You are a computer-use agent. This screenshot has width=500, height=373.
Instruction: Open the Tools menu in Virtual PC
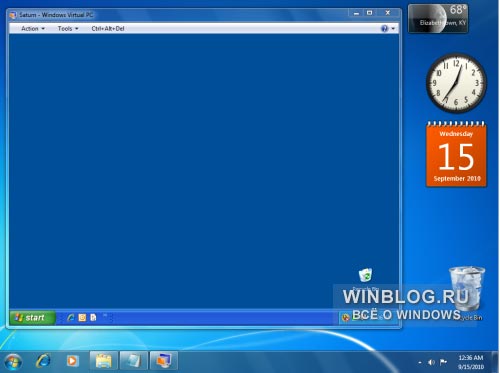tap(68, 29)
